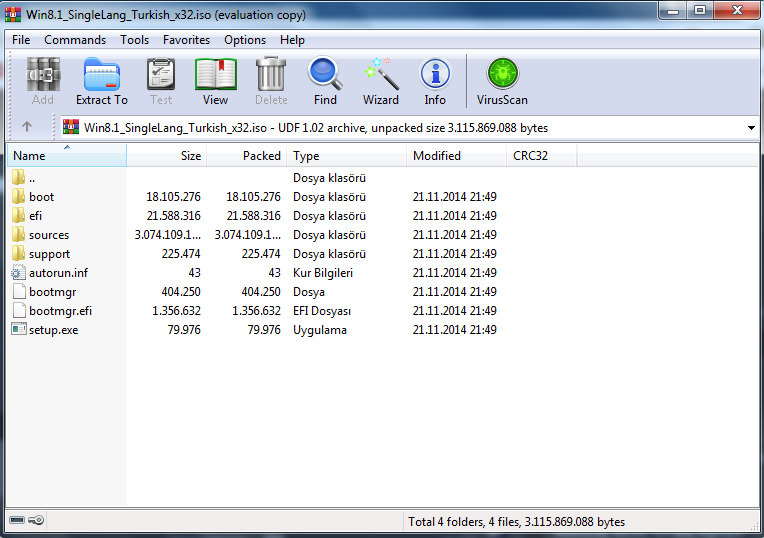
Task: Select the setup.exe application icon
Action: pyautogui.click(x=19, y=329)
